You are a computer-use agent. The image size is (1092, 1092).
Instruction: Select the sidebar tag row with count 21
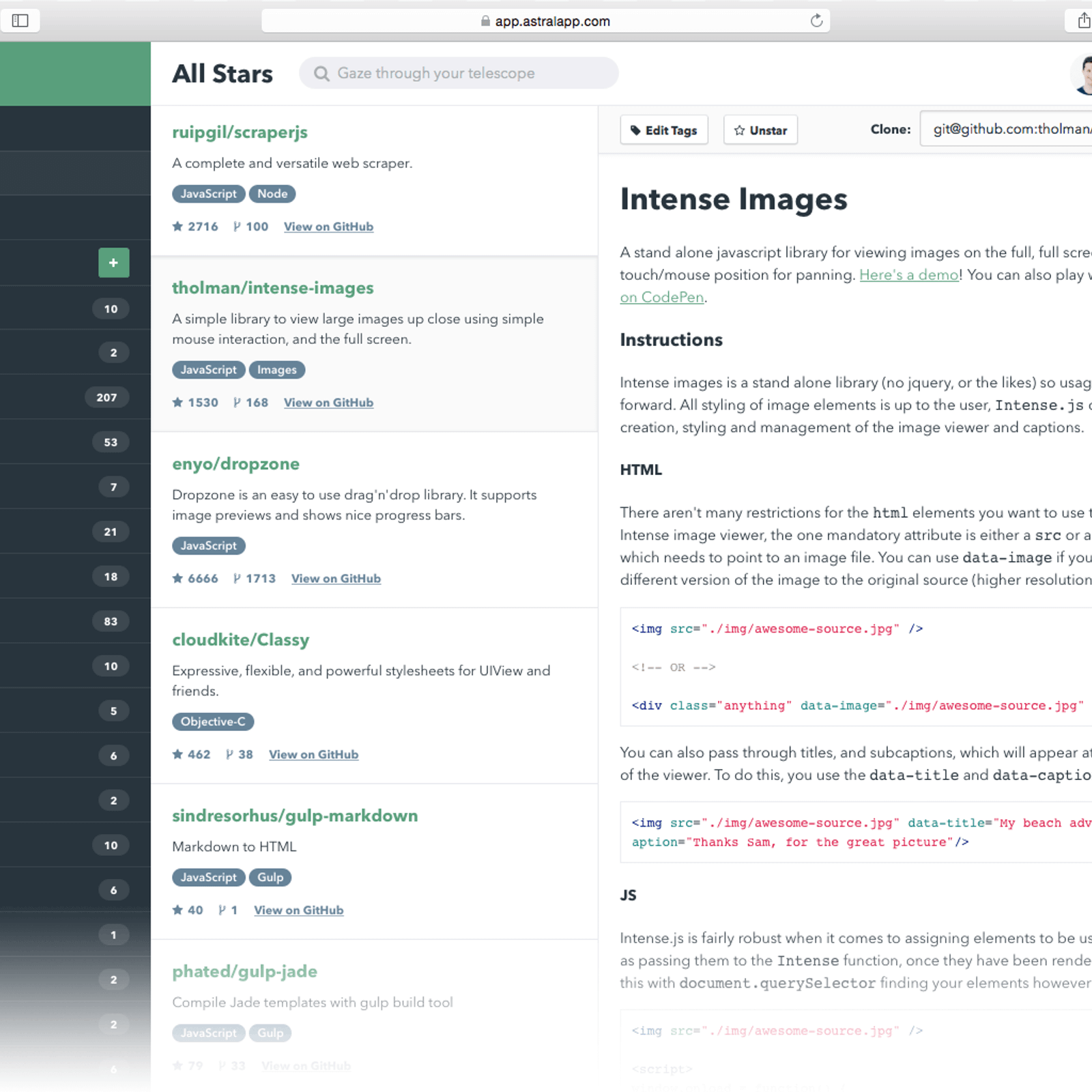[75, 532]
